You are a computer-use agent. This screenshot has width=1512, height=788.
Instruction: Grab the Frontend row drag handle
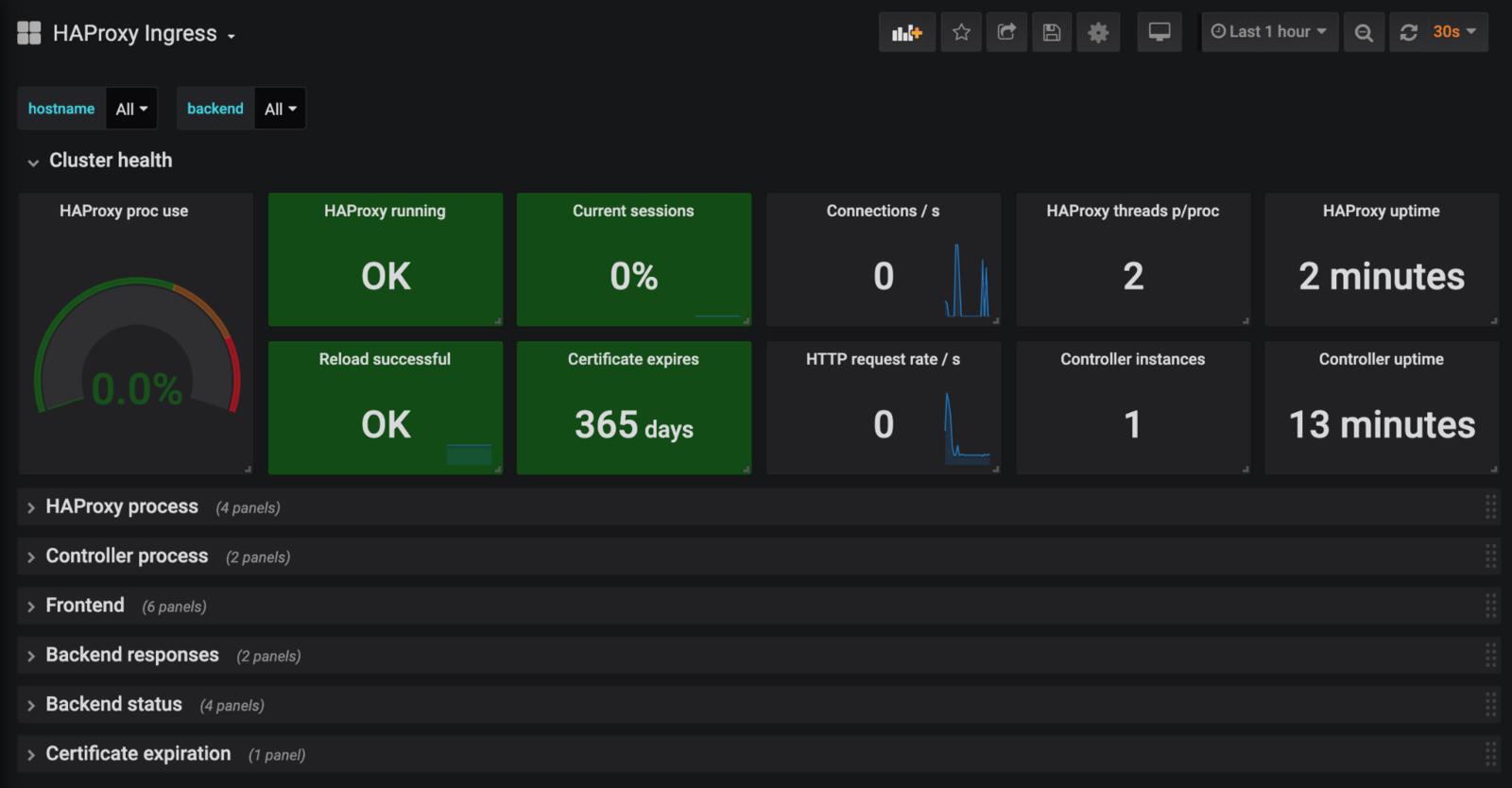[x=1490, y=606]
